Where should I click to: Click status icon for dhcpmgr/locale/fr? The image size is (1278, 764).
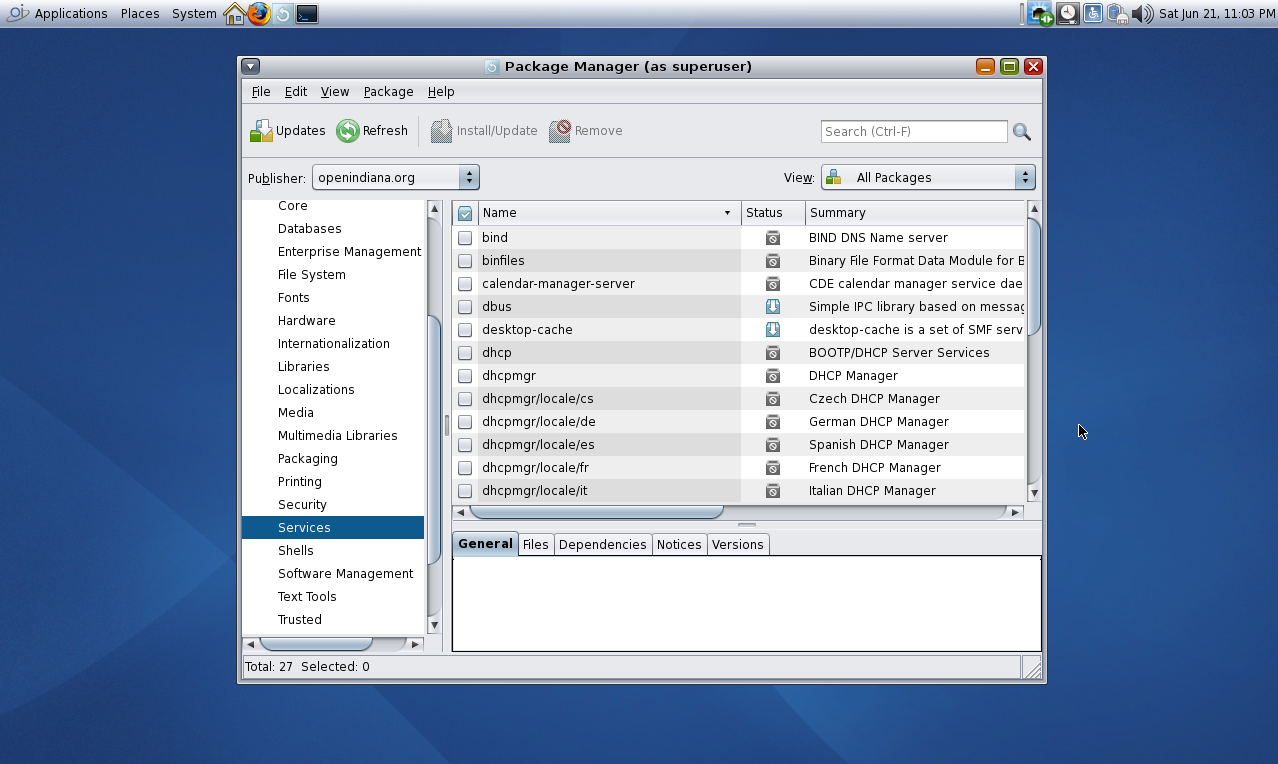point(773,468)
